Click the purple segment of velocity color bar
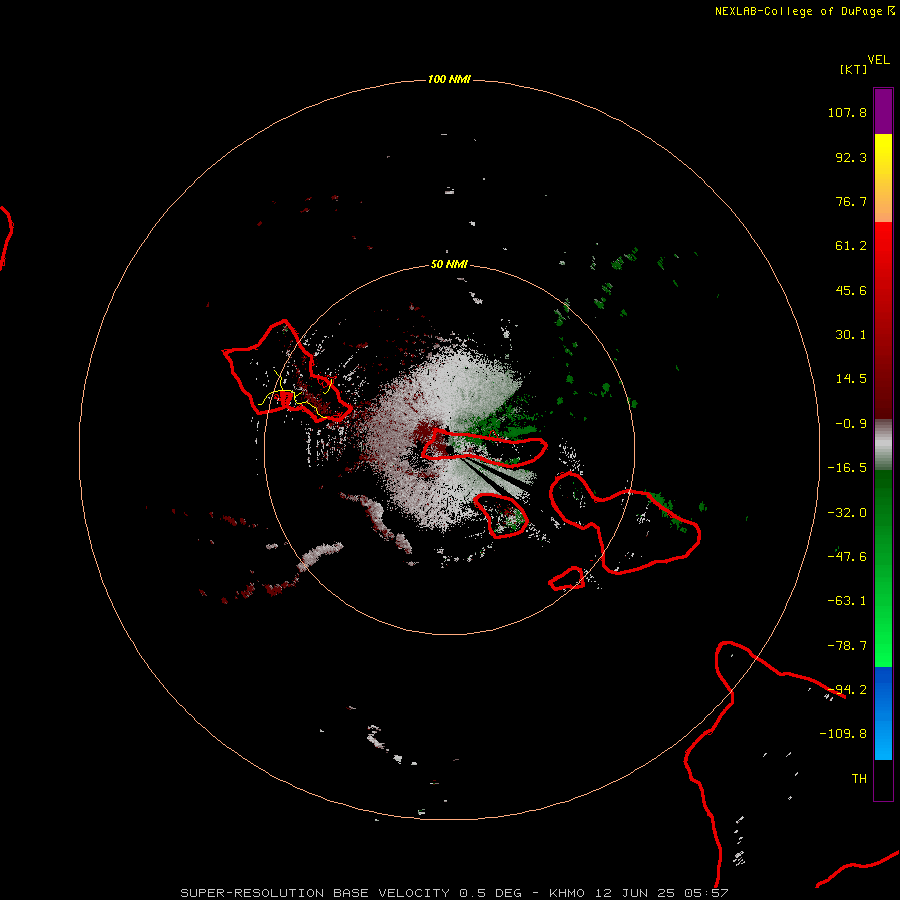The image size is (900, 900). [883, 111]
